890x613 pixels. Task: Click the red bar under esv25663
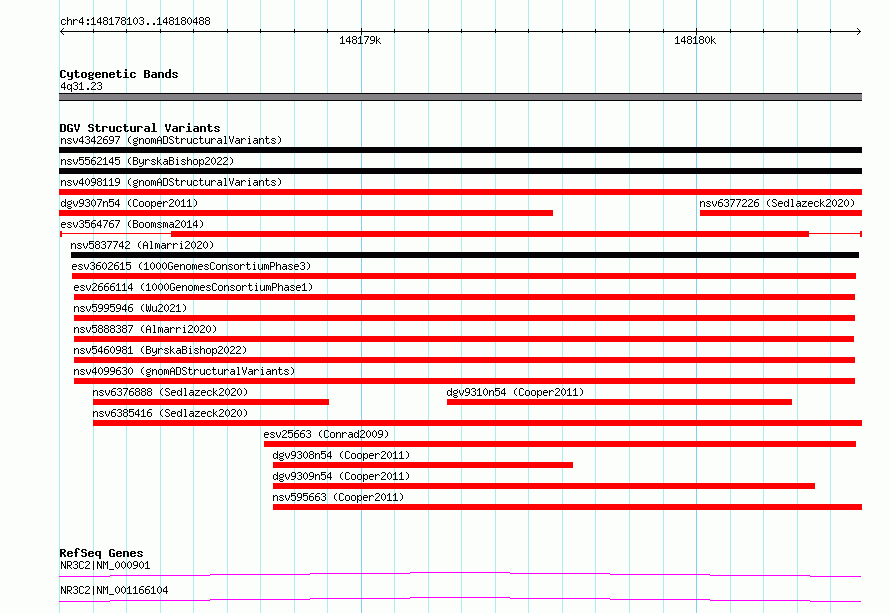tap(560, 444)
